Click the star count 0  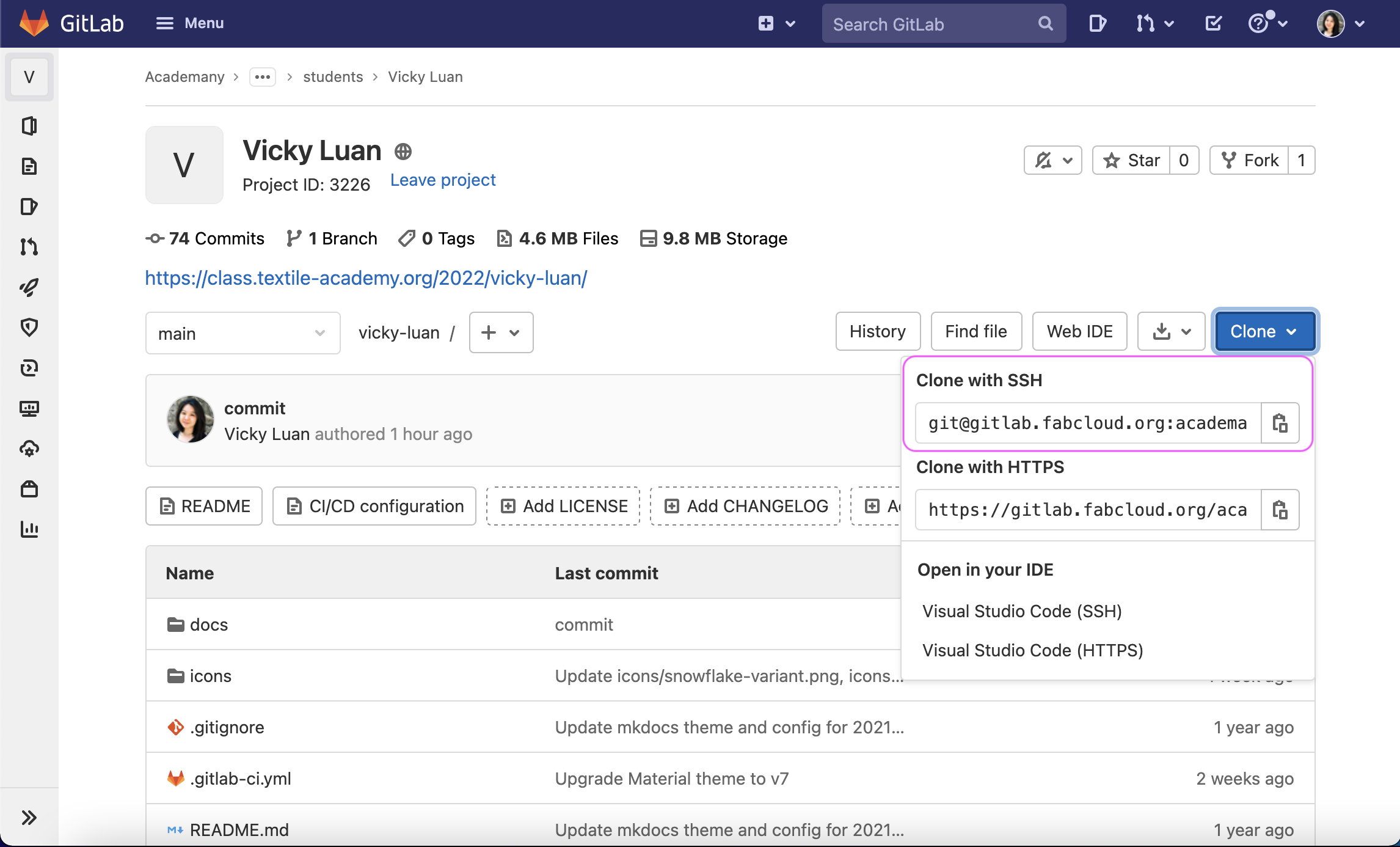point(1184,160)
